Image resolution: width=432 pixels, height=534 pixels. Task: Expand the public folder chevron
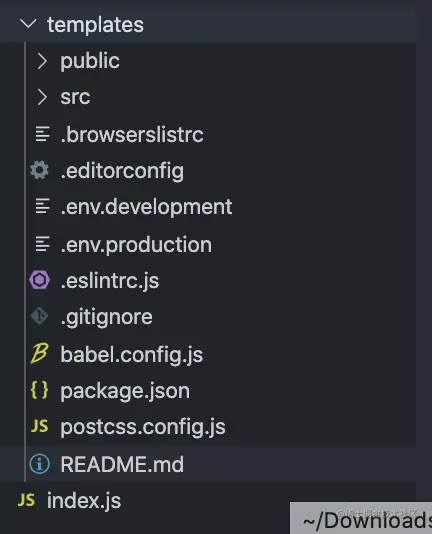[x=42, y=61]
